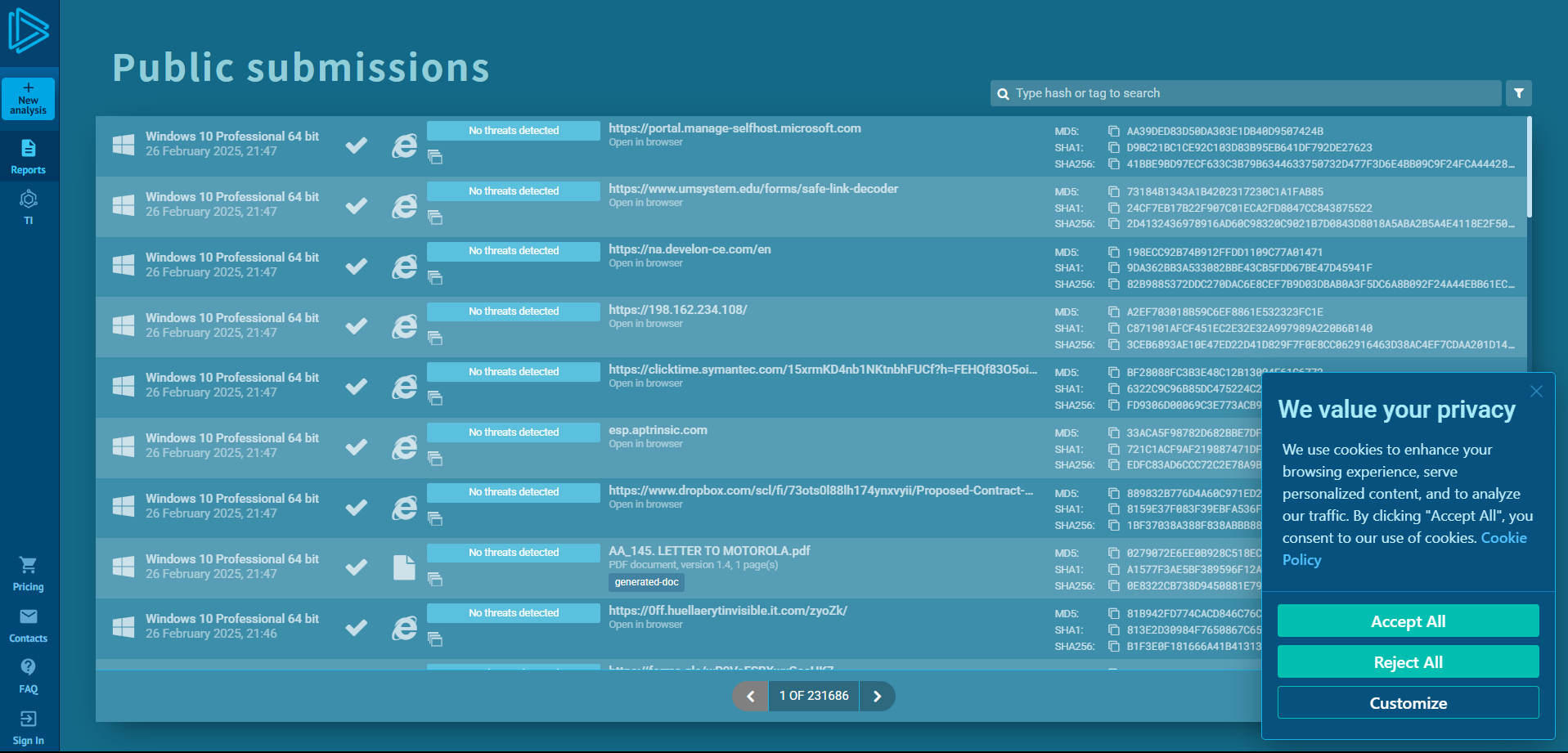This screenshot has width=1568, height=753.
Task: Open the Pricing cart icon
Action: [29, 574]
